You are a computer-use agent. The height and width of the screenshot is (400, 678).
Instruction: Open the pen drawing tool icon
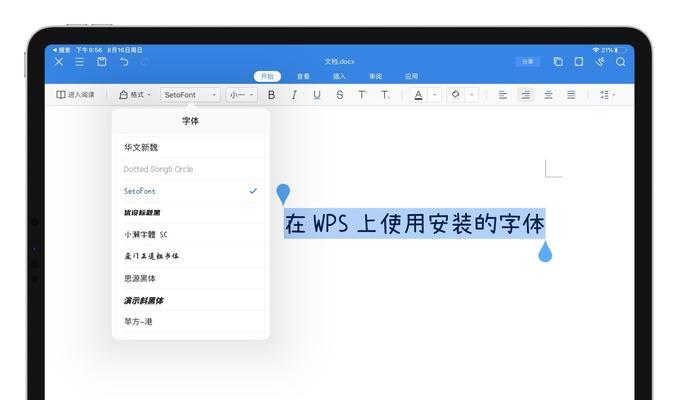tap(600, 62)
